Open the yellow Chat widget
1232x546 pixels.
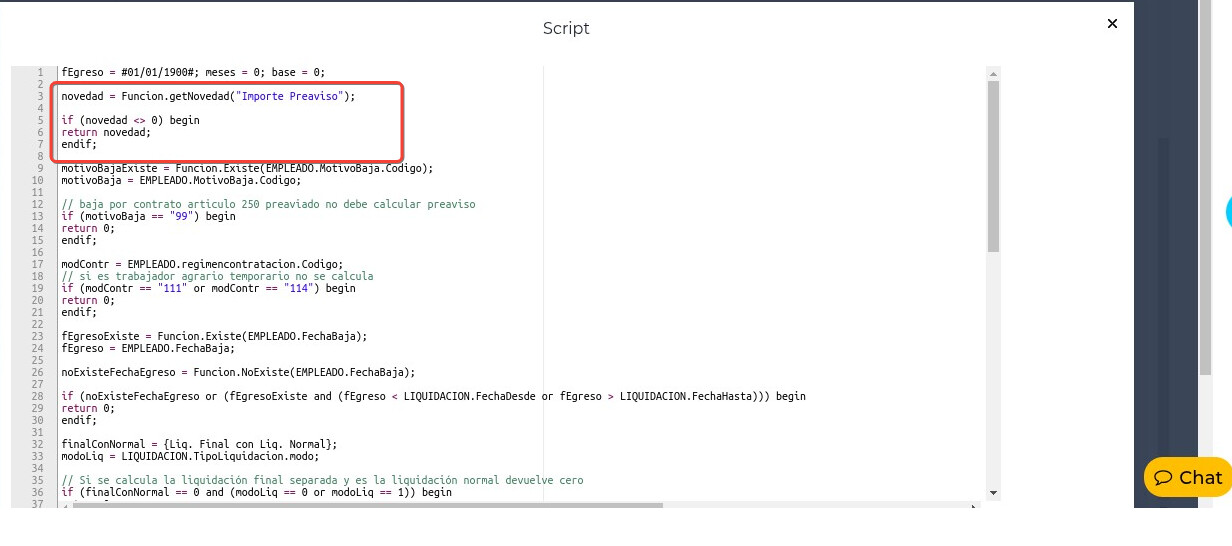click(1187, 478)
